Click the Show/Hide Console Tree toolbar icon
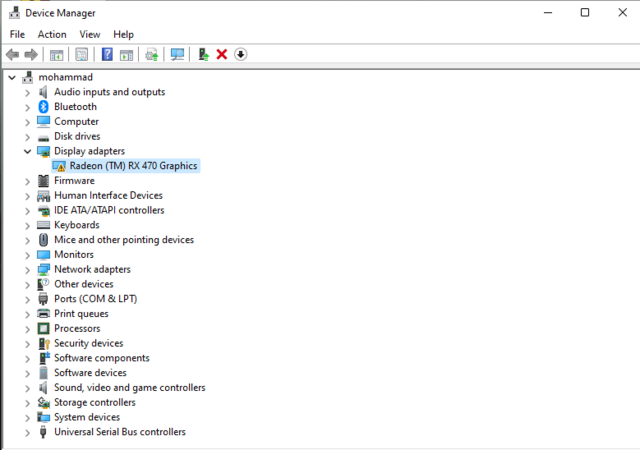The height and width of the screenshot is (450, 640). click(57, 54)
